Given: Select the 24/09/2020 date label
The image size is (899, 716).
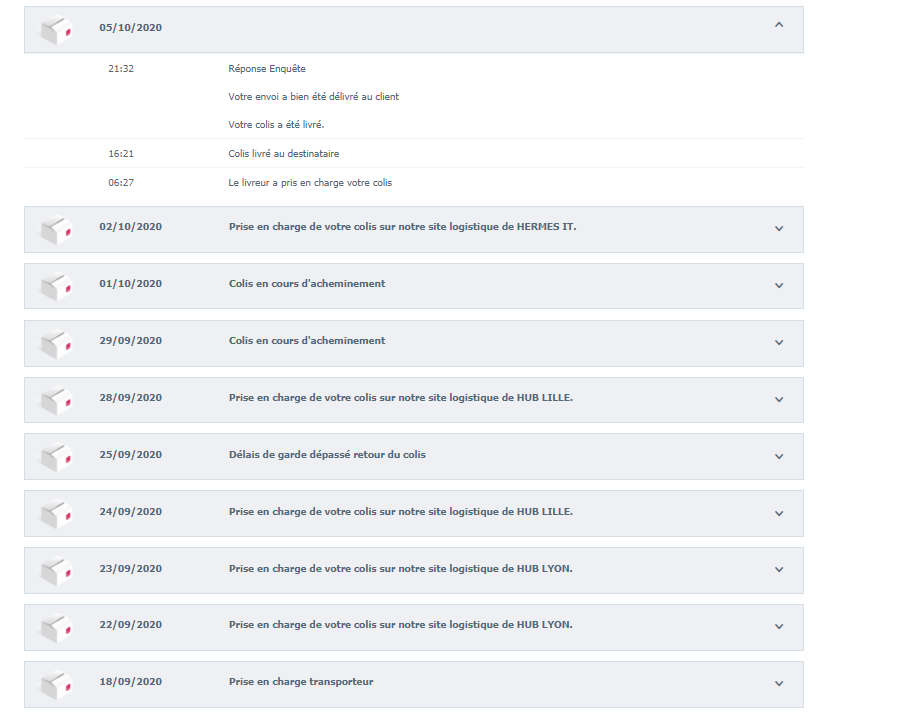Looking at the screenshot, I should (131, 511).
